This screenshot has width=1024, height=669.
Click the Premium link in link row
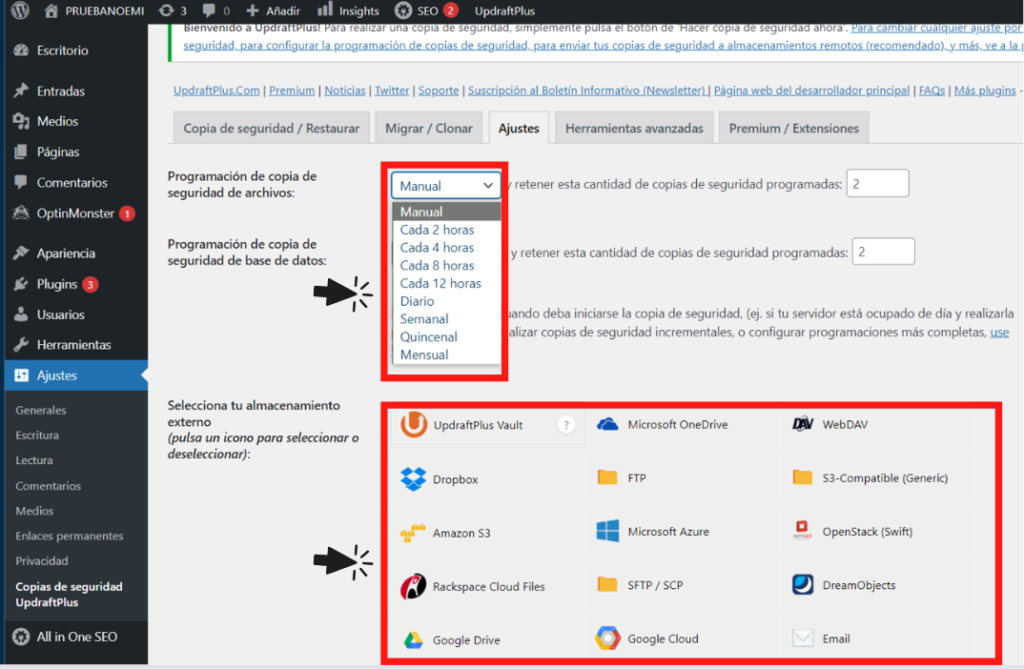(291, 90)
